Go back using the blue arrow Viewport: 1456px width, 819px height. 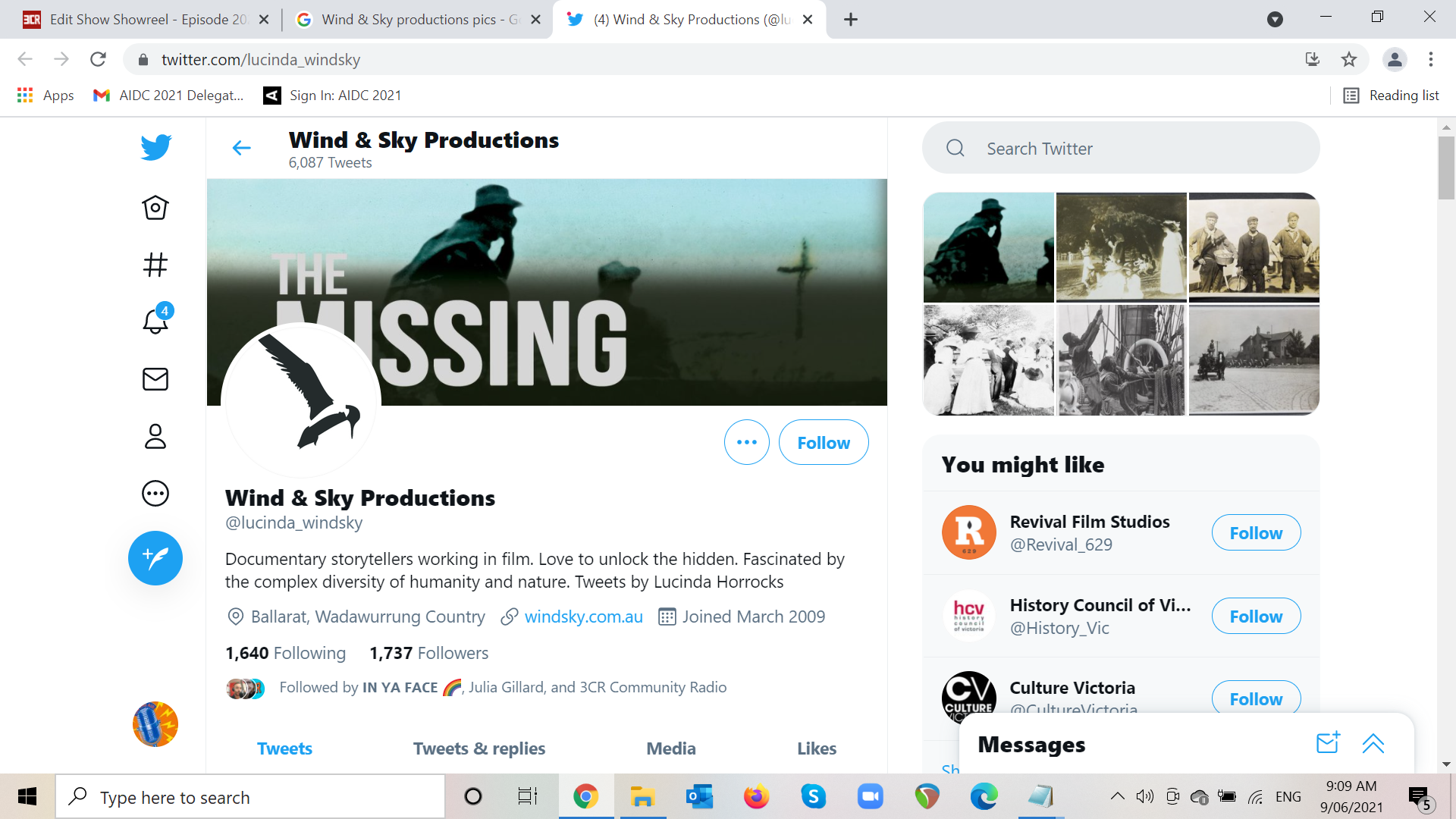click(241, 148)
